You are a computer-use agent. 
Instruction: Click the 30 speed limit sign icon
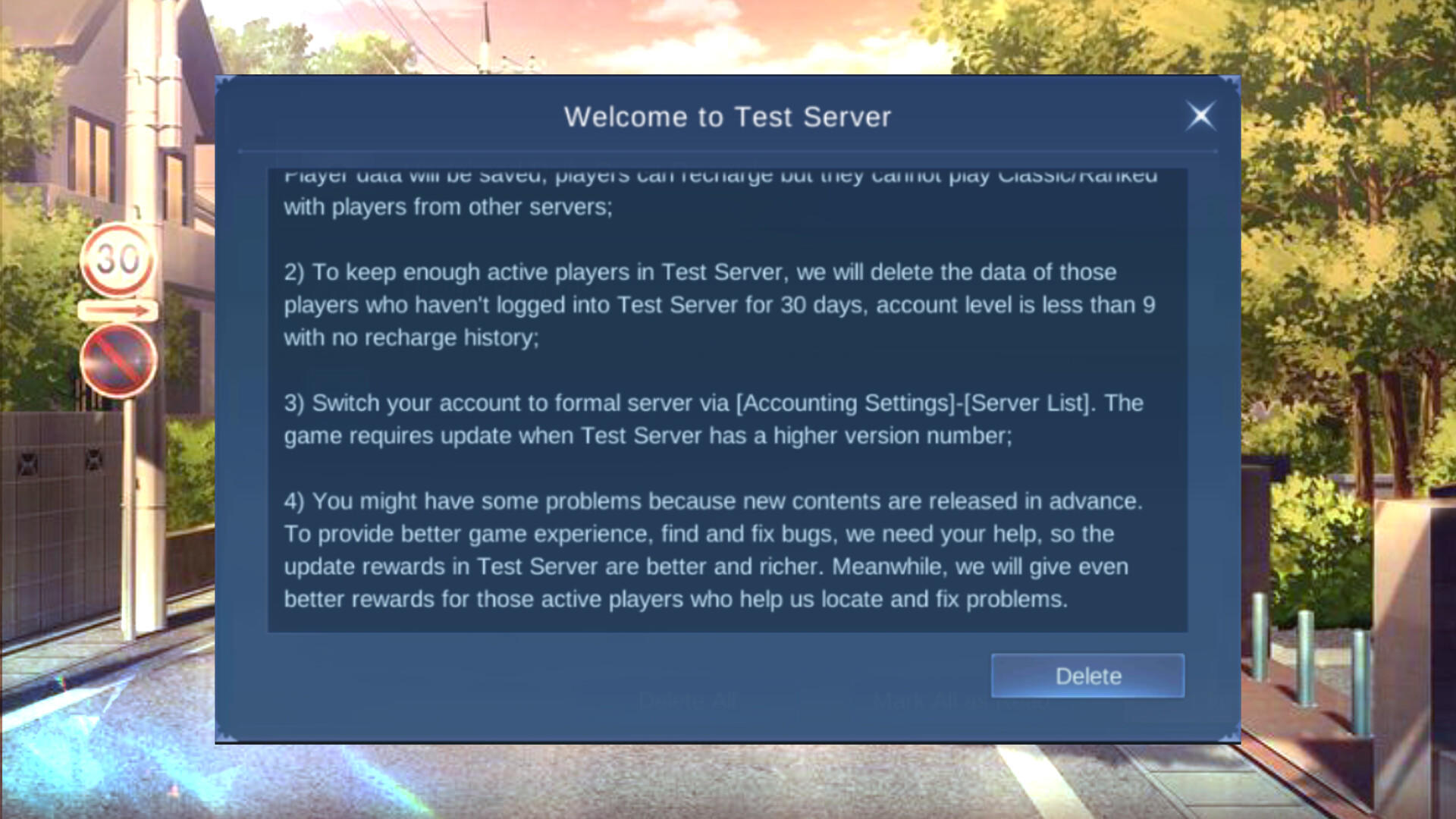[118, 259]
